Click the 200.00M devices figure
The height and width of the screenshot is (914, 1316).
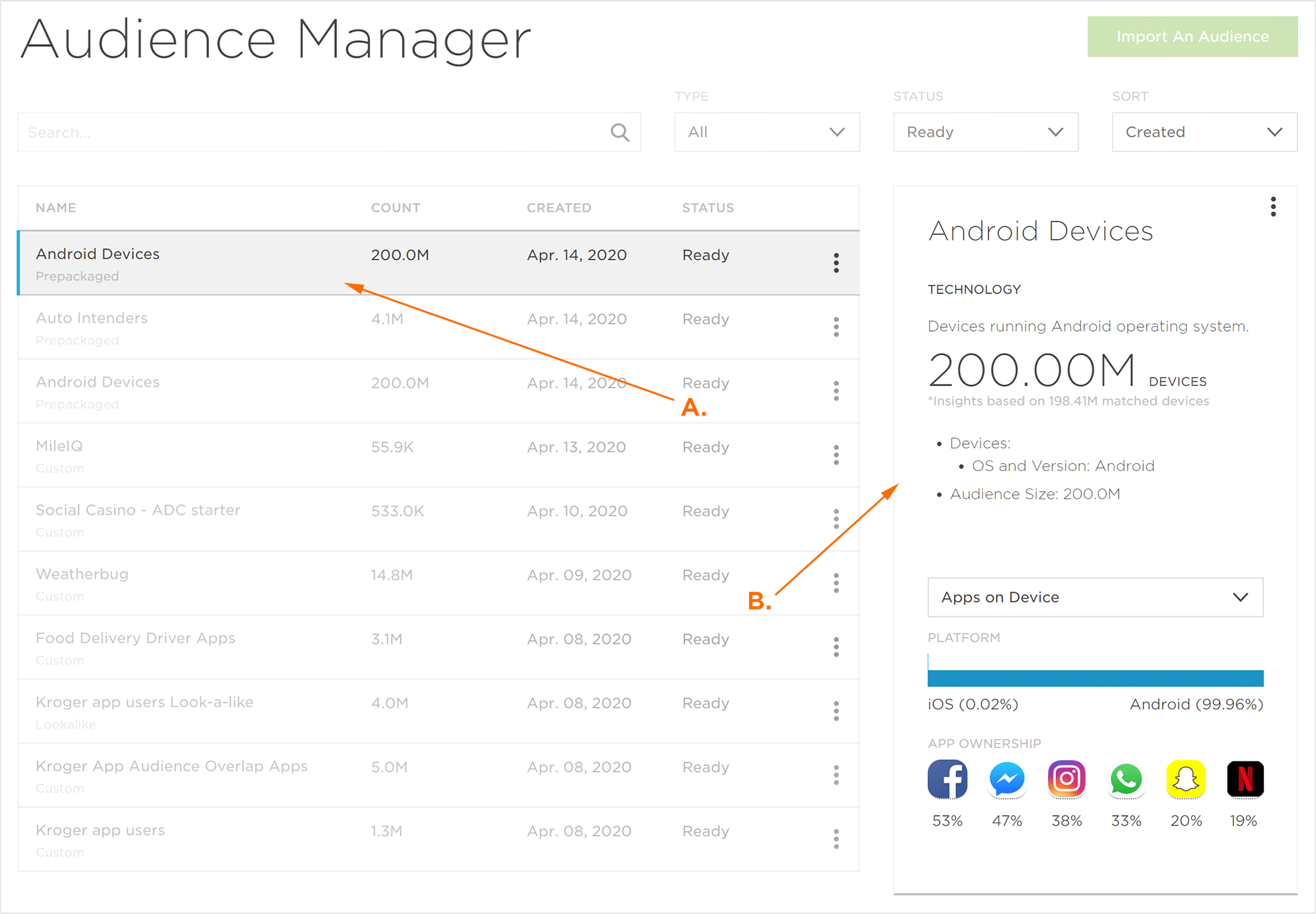(1032, 370)
